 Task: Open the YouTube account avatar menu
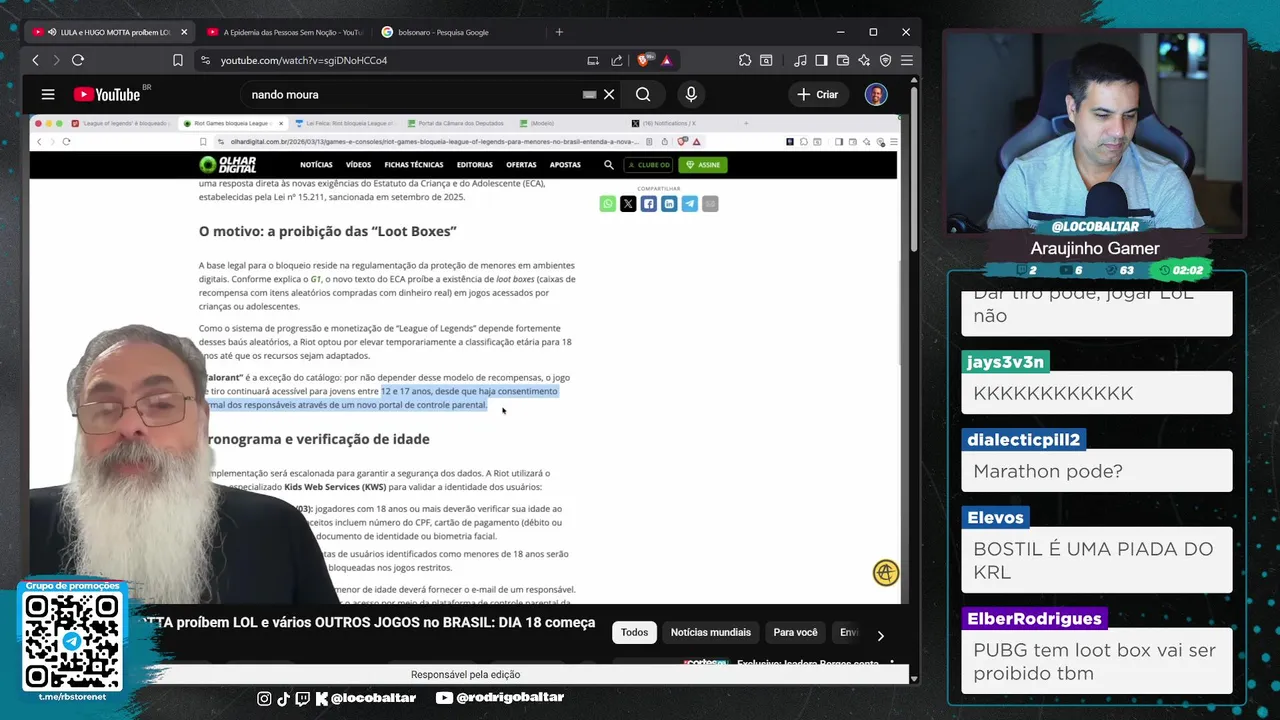click(x=876, y=94)
